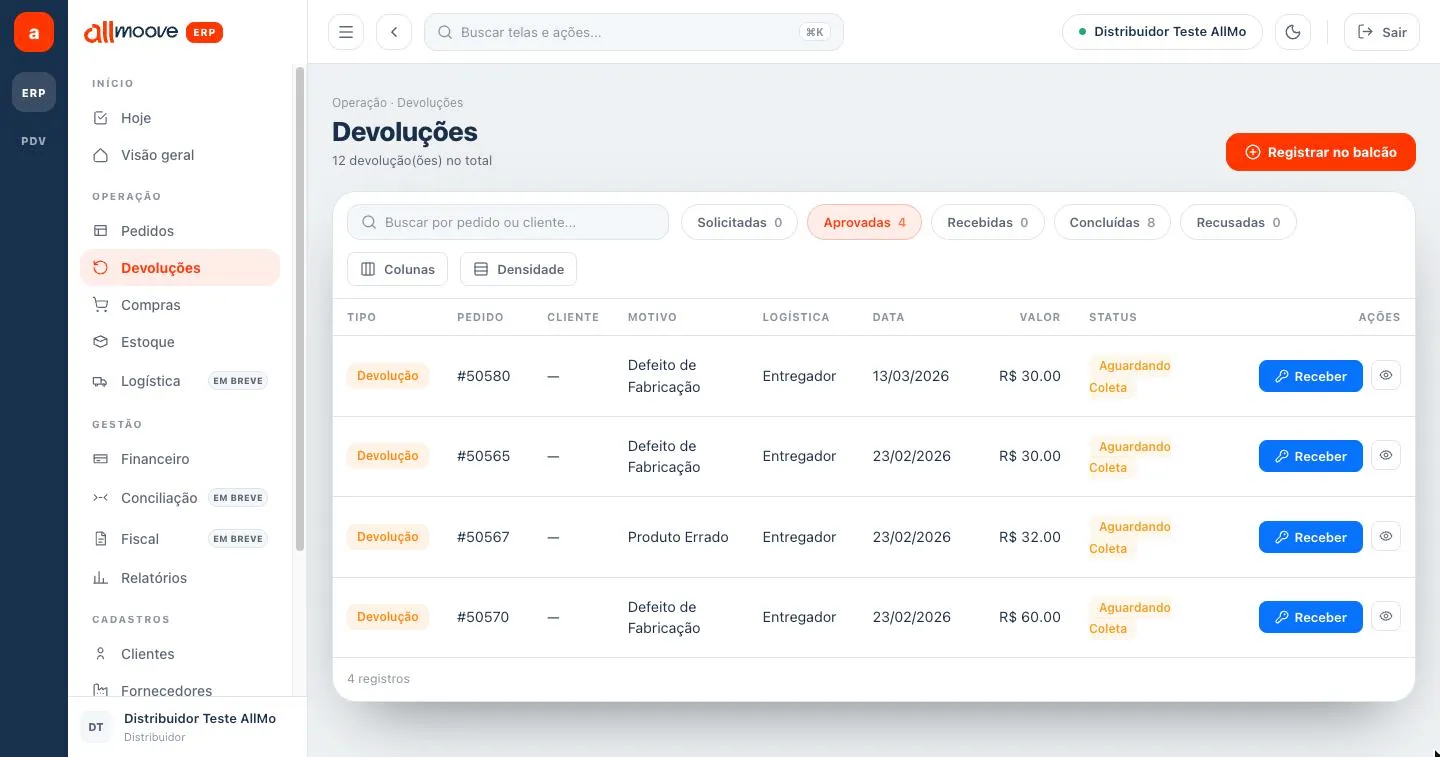This screenshot has width=1440, height=757.
Task: Toggle dark mode with moon icon
Action: tap(1293, 32)
